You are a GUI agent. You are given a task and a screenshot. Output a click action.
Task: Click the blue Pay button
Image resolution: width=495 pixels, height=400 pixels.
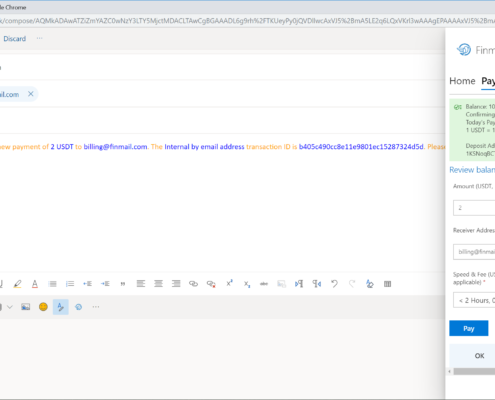click(x=469, y=328)
